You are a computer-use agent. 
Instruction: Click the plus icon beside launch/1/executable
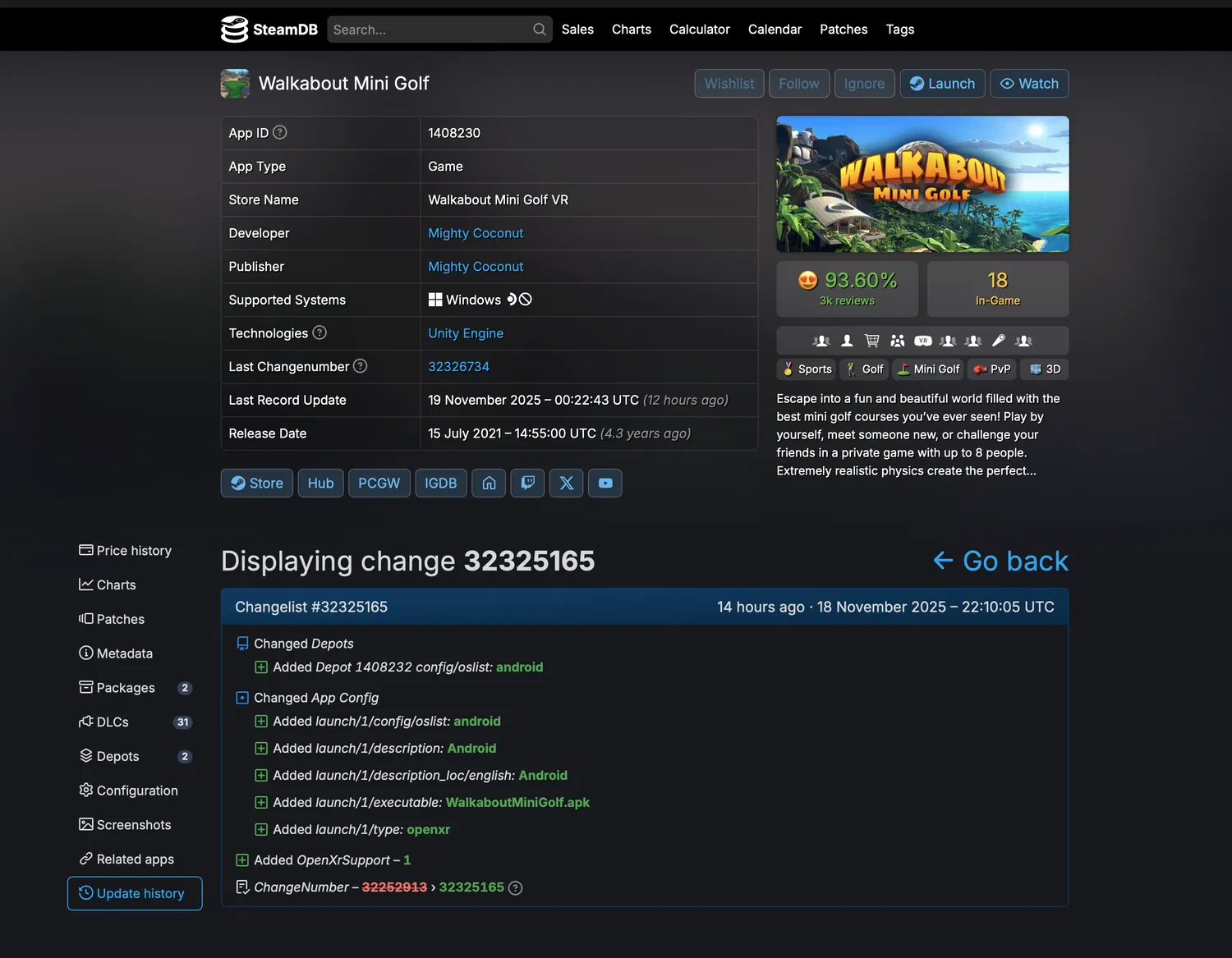tap(261, 803)
